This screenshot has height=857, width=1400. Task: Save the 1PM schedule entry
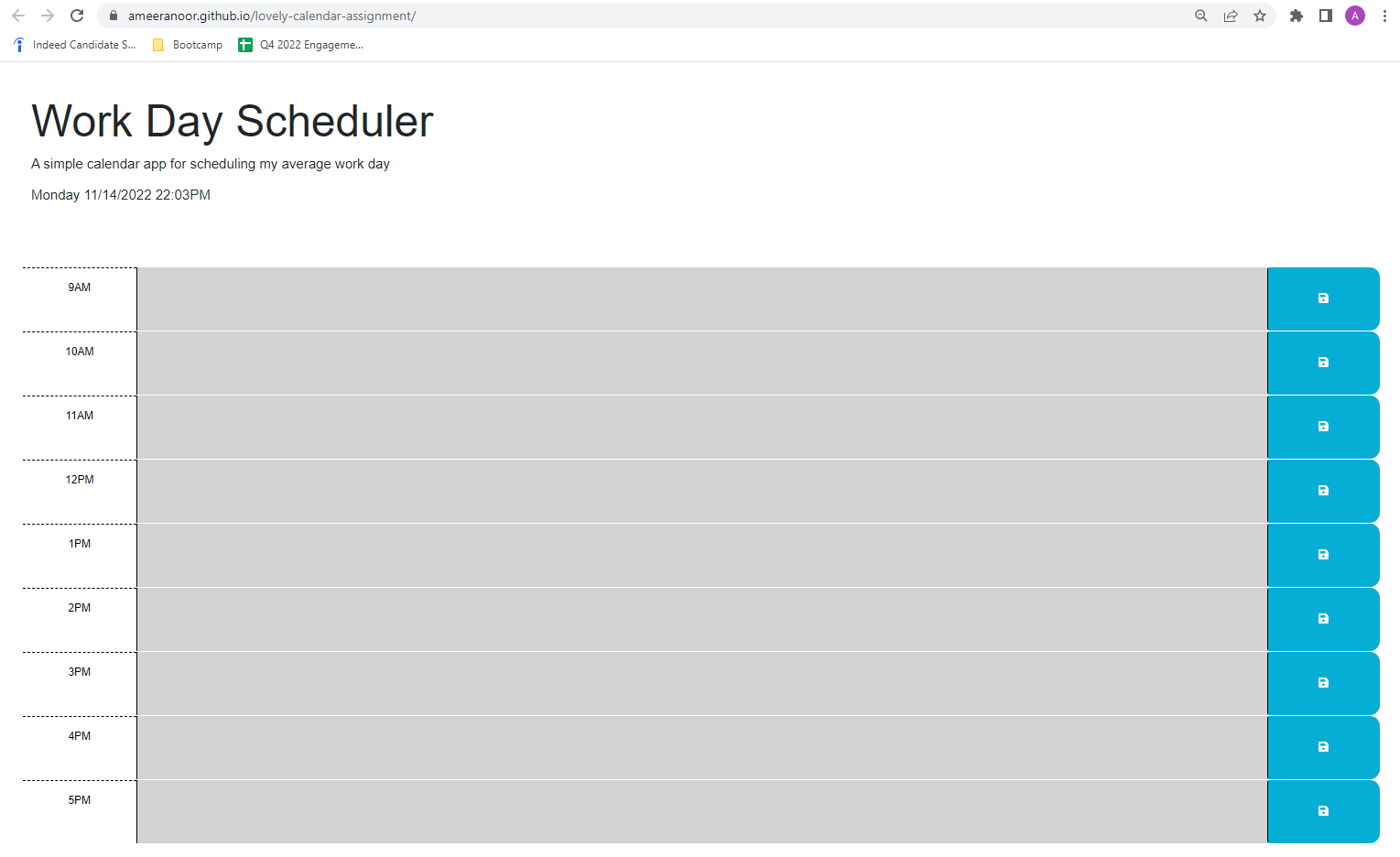(x=1322, y=555)
